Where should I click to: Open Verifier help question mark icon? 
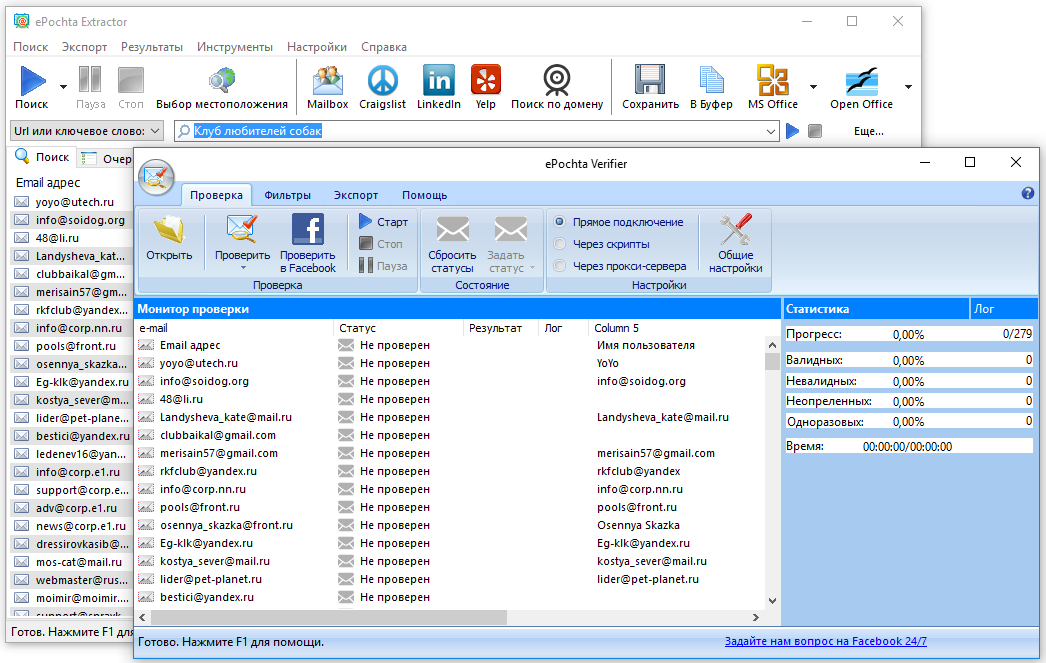tap(1028, 193)
